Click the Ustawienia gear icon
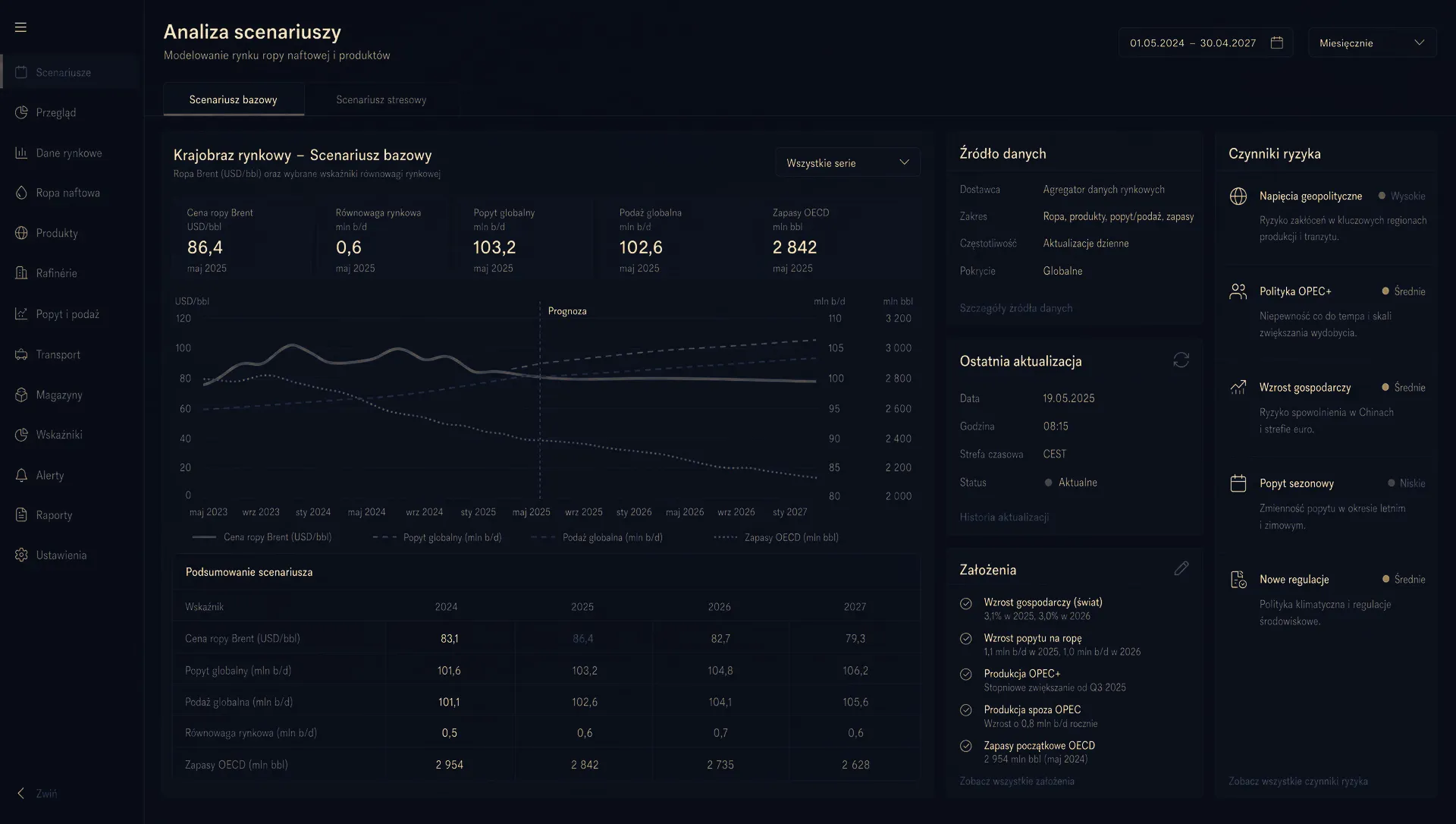 21,555
